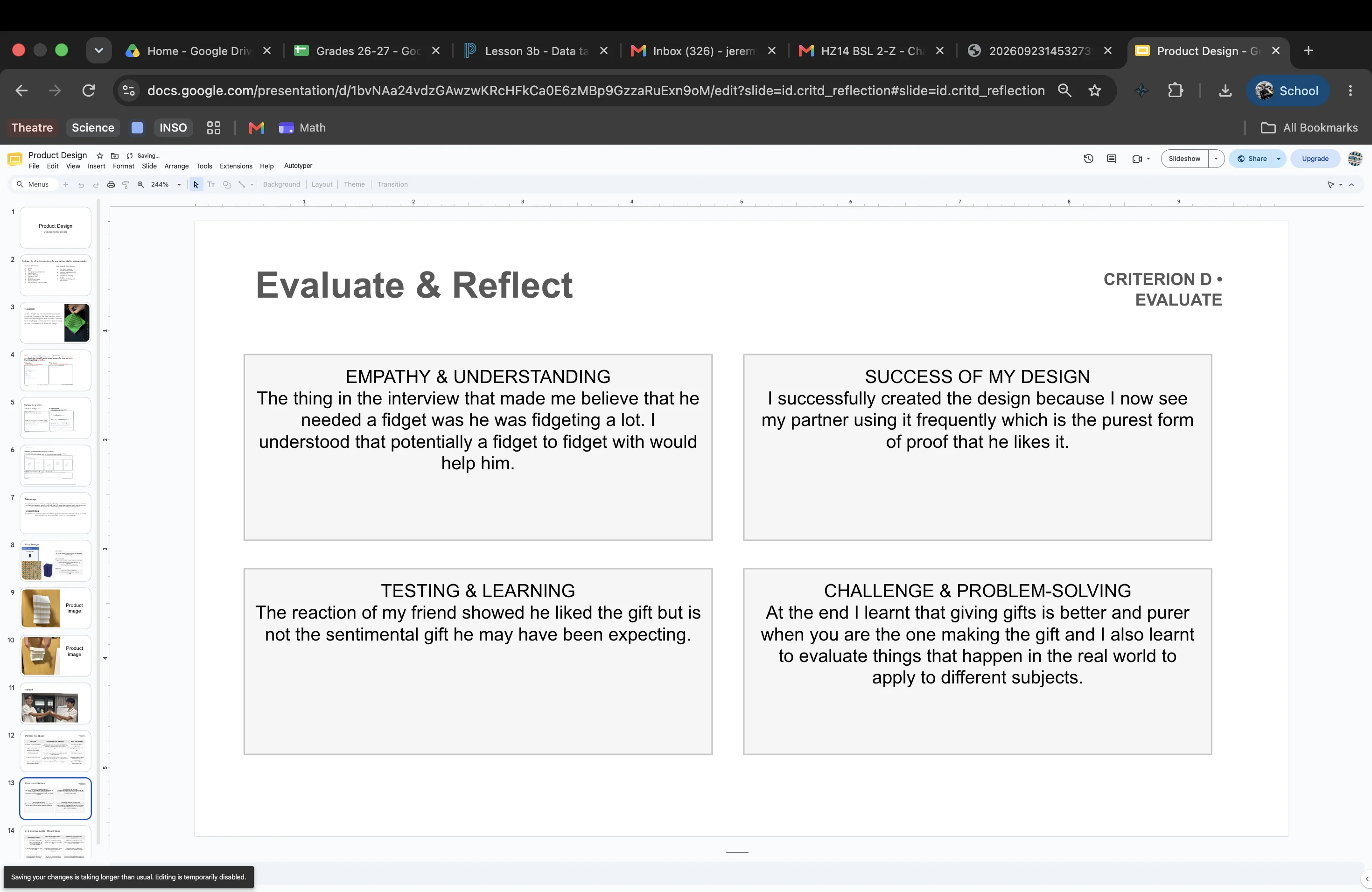Collapse the toolbar with chevron up
The width and height of the screenshot is (1372, 892).
tap(1351, 184)
